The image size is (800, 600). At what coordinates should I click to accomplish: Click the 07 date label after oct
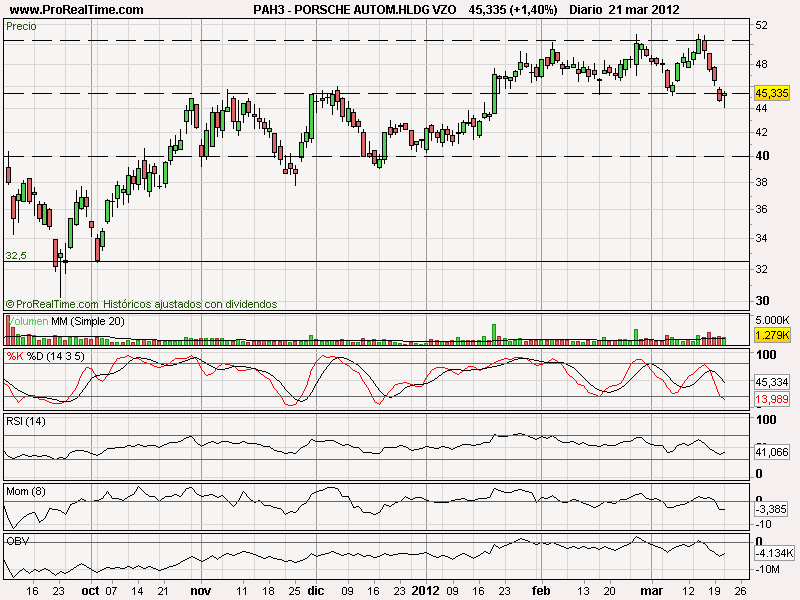click(x=111, y=591)
